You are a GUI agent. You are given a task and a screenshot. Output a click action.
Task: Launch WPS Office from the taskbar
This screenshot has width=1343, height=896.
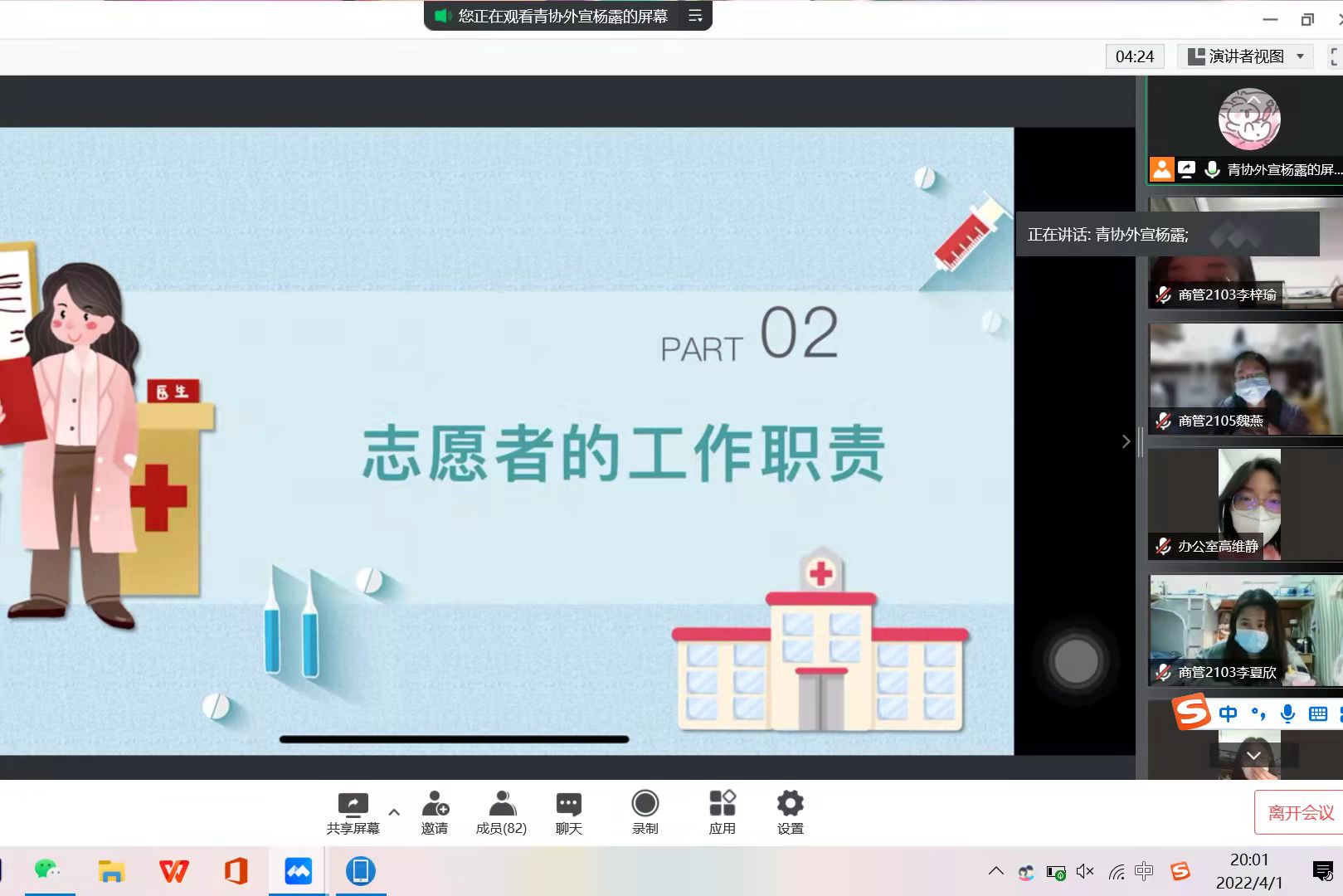pos(173,871)
